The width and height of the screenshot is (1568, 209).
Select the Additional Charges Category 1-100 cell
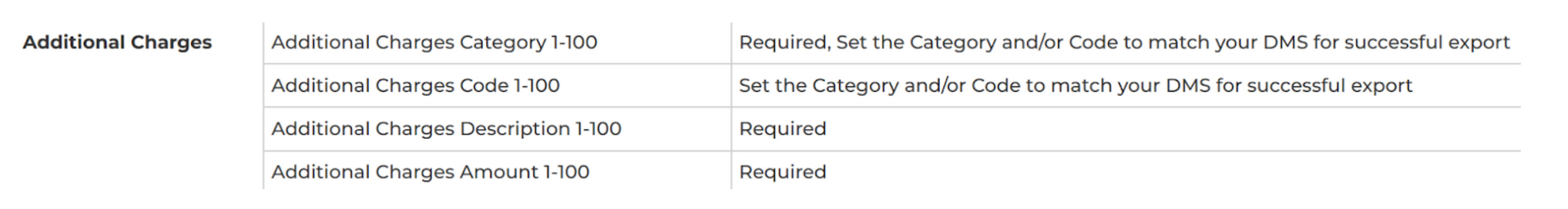click(497, 43)
